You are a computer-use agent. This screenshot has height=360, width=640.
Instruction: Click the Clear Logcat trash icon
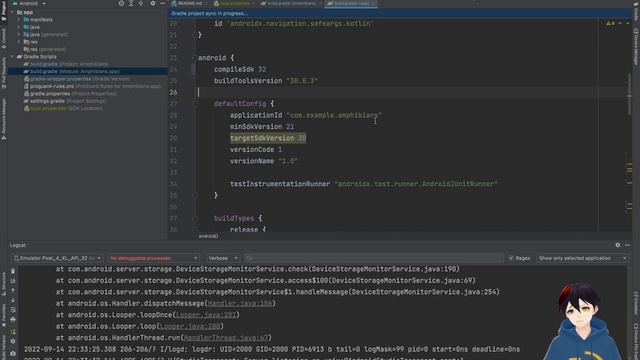(13, 271)
